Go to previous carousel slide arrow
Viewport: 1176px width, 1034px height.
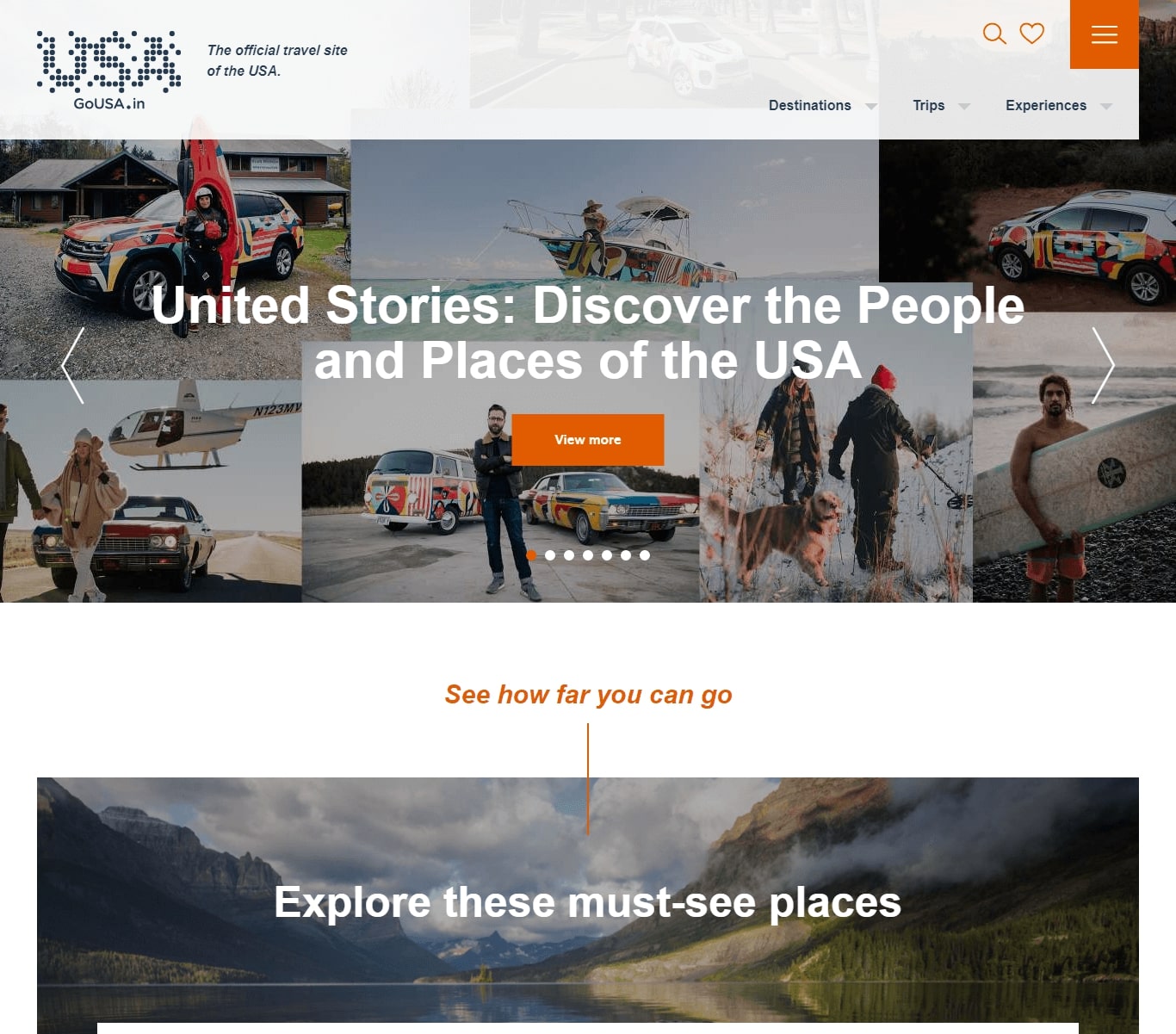[x=73, y=366]
